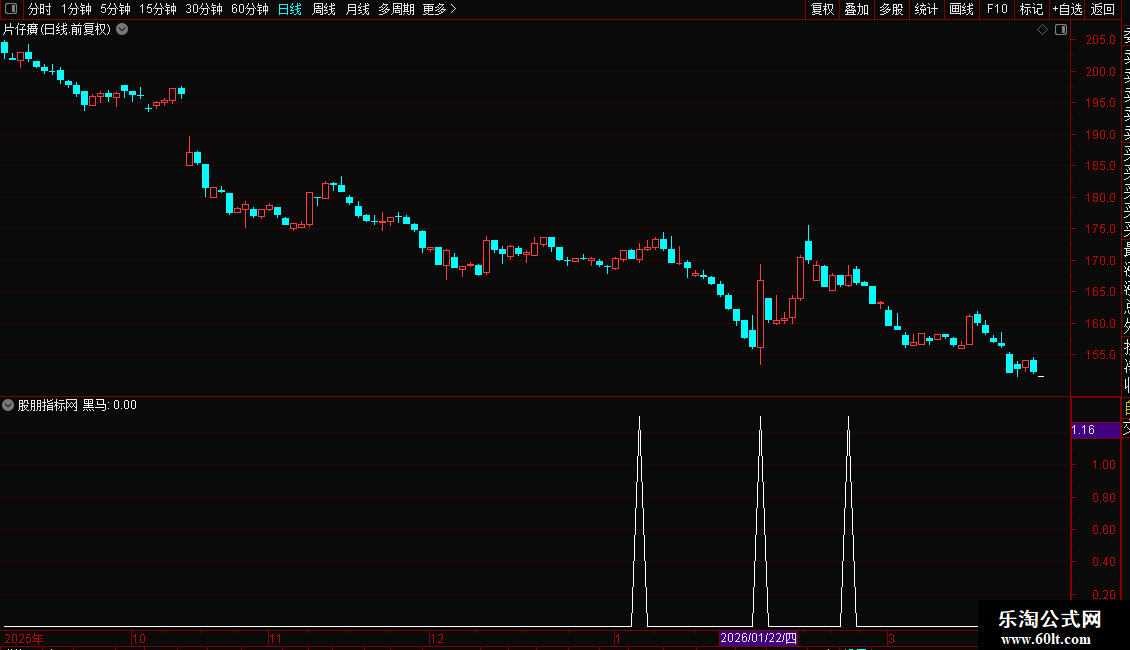Click the 2025年 label on time axis
Viewport: 1130px width, 650px height.
click(x=24, y=638)
